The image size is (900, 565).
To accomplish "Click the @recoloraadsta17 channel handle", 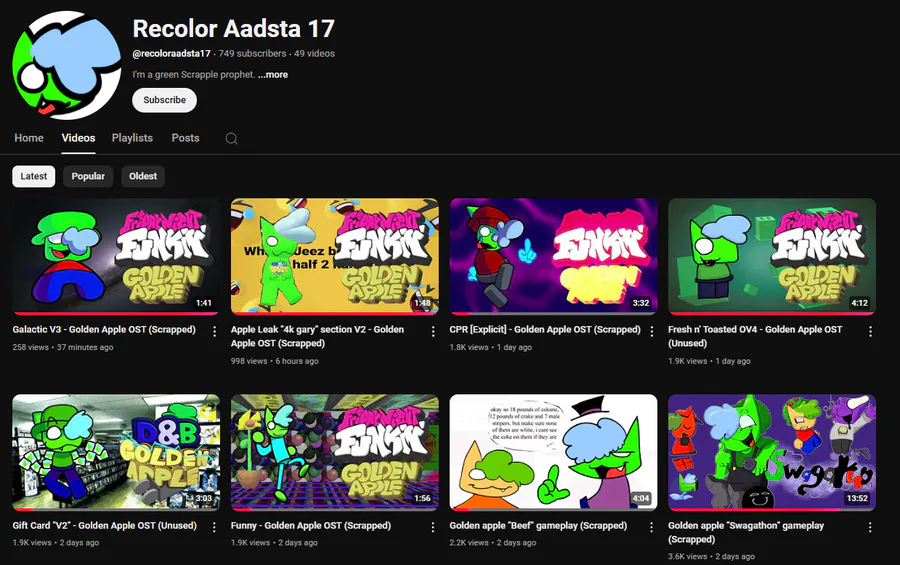I will coord(172,53).
